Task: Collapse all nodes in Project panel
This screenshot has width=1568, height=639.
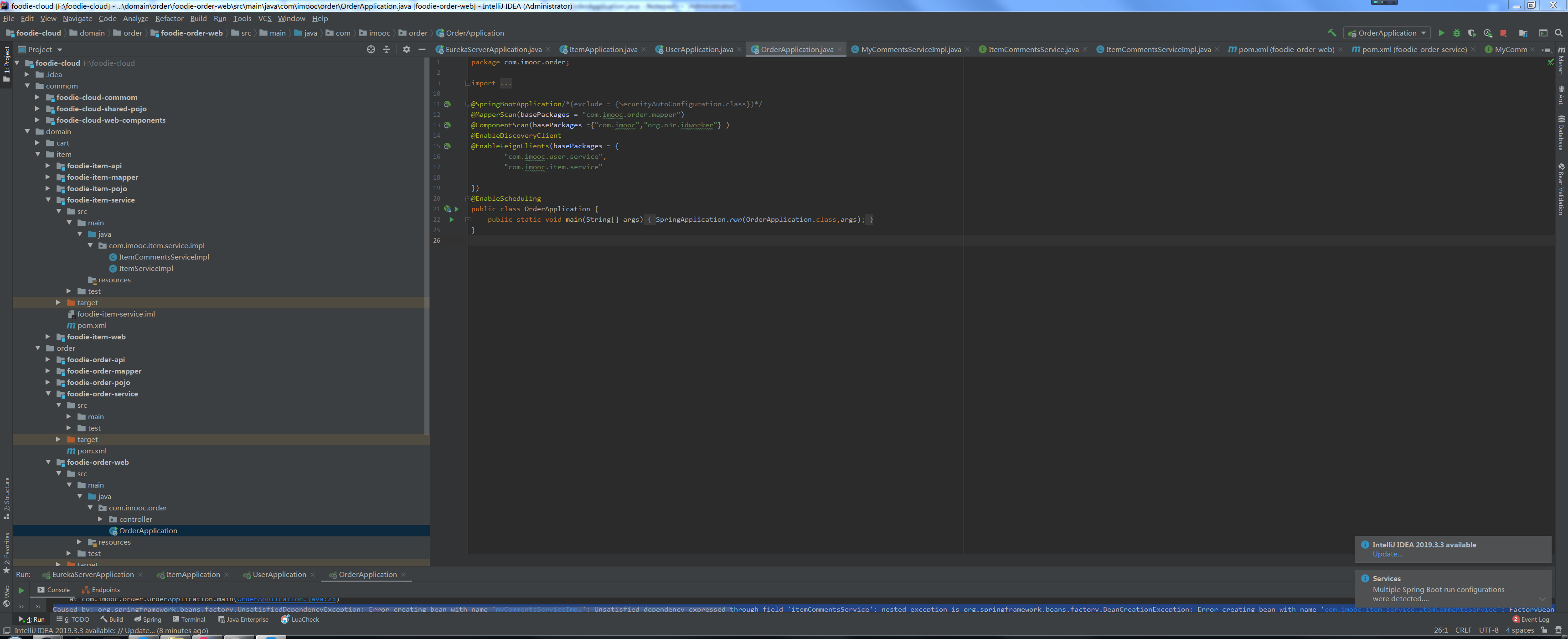Action: [387, 49]
